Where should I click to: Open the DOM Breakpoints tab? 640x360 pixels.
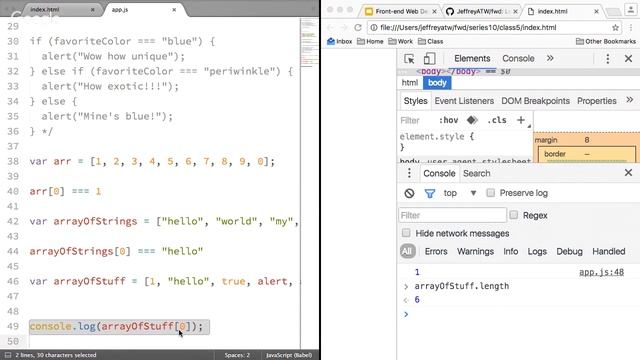[x=535, y=101]
